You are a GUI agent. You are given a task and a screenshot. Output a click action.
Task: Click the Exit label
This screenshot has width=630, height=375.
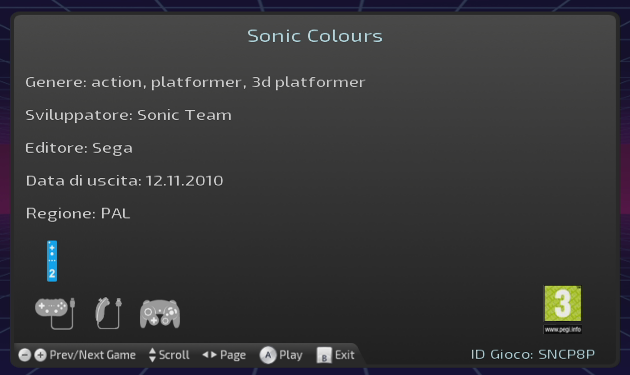coord(345,355)
